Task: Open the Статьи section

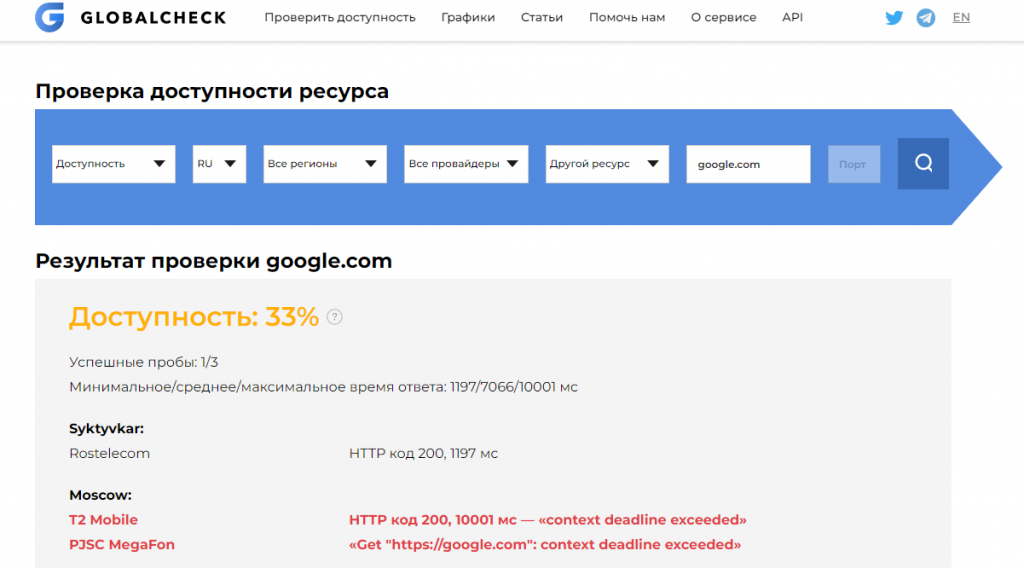Action: (x=542, y=18)
